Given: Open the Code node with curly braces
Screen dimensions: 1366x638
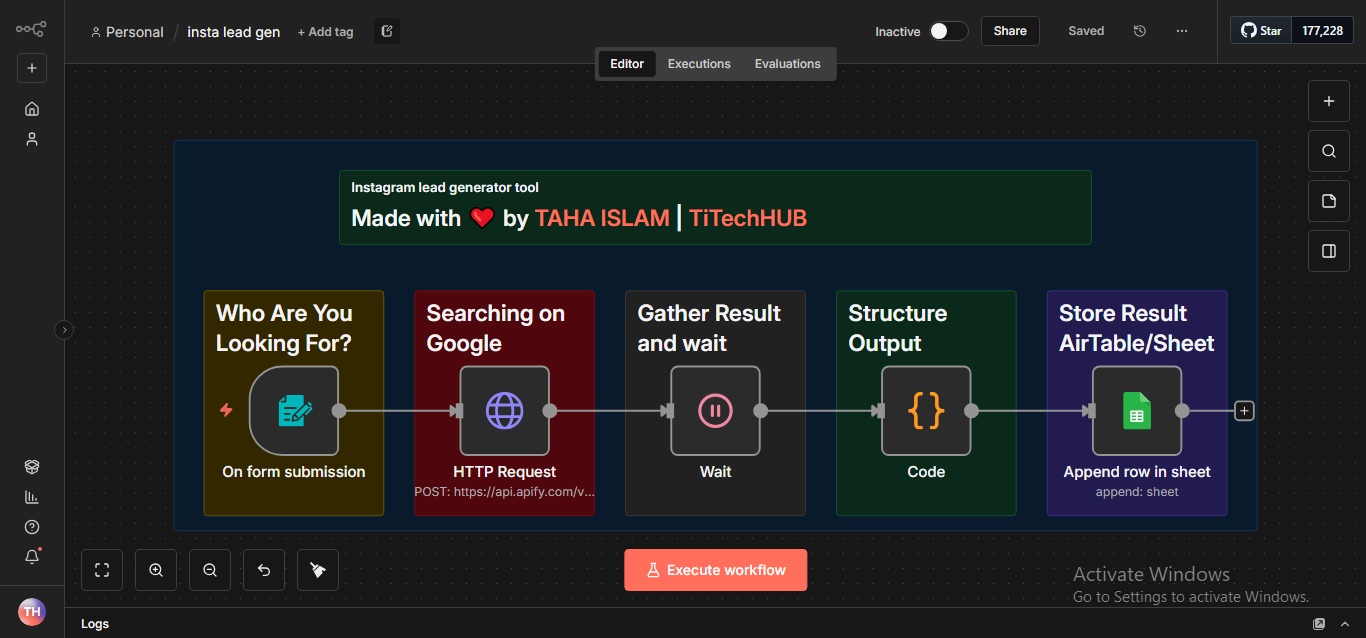Looking at the screenshot, I should (x=926, y=411).
